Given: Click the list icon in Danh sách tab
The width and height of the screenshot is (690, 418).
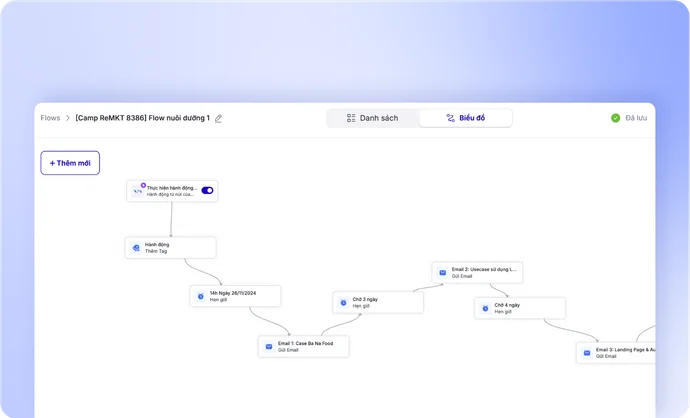Looking at the screenshot, I should tap(351, 118).
